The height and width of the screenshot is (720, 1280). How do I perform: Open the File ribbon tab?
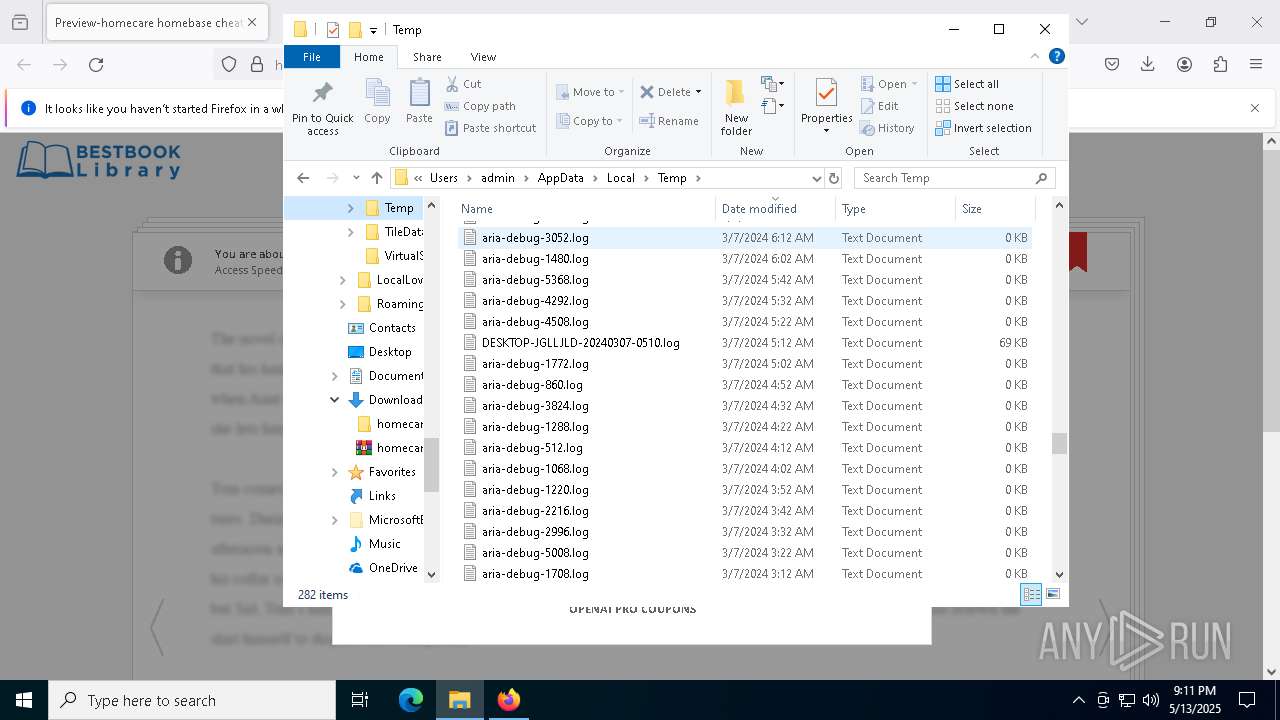tap(312, 57)
